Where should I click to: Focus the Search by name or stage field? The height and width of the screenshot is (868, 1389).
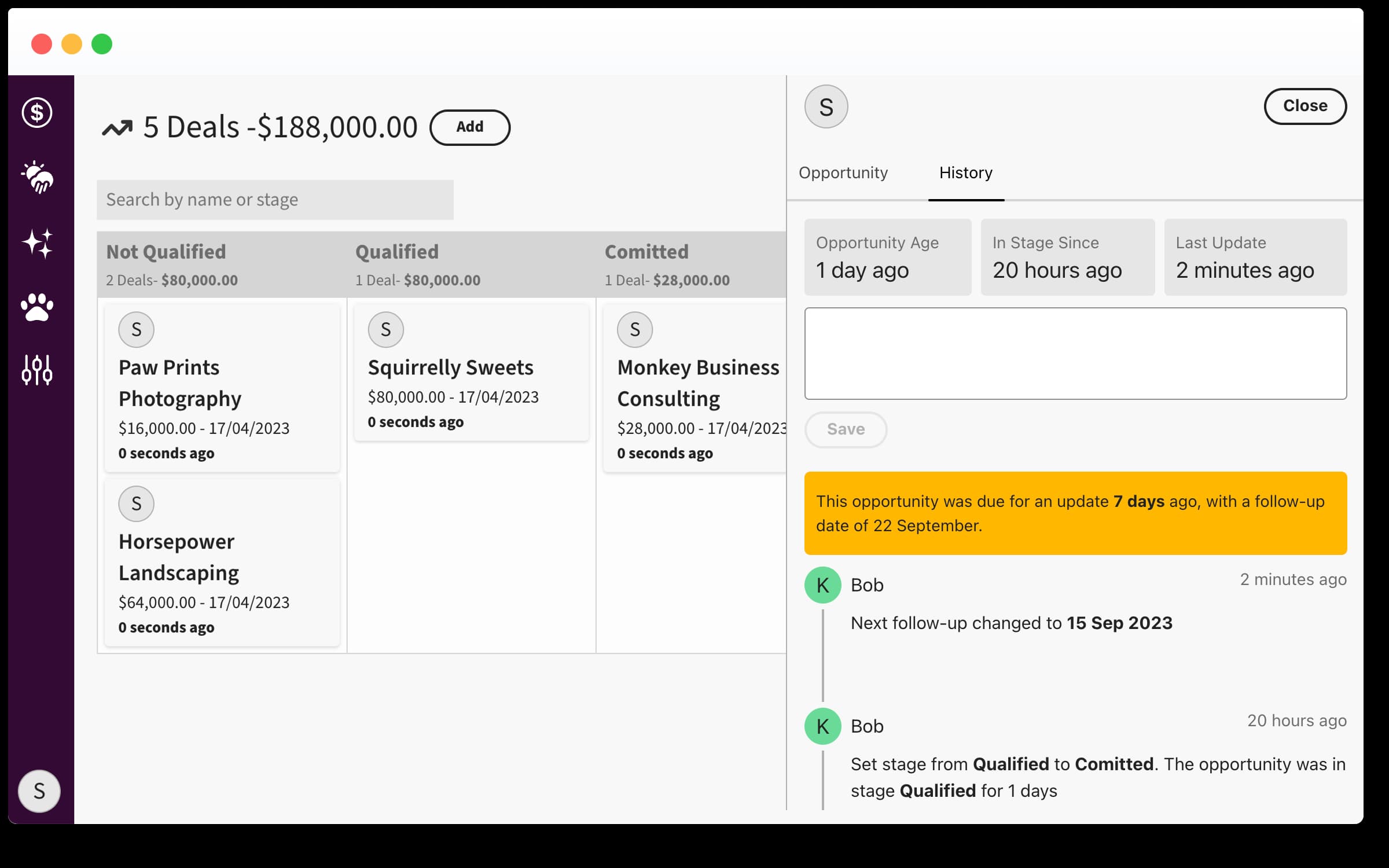[x=275, y=200]
